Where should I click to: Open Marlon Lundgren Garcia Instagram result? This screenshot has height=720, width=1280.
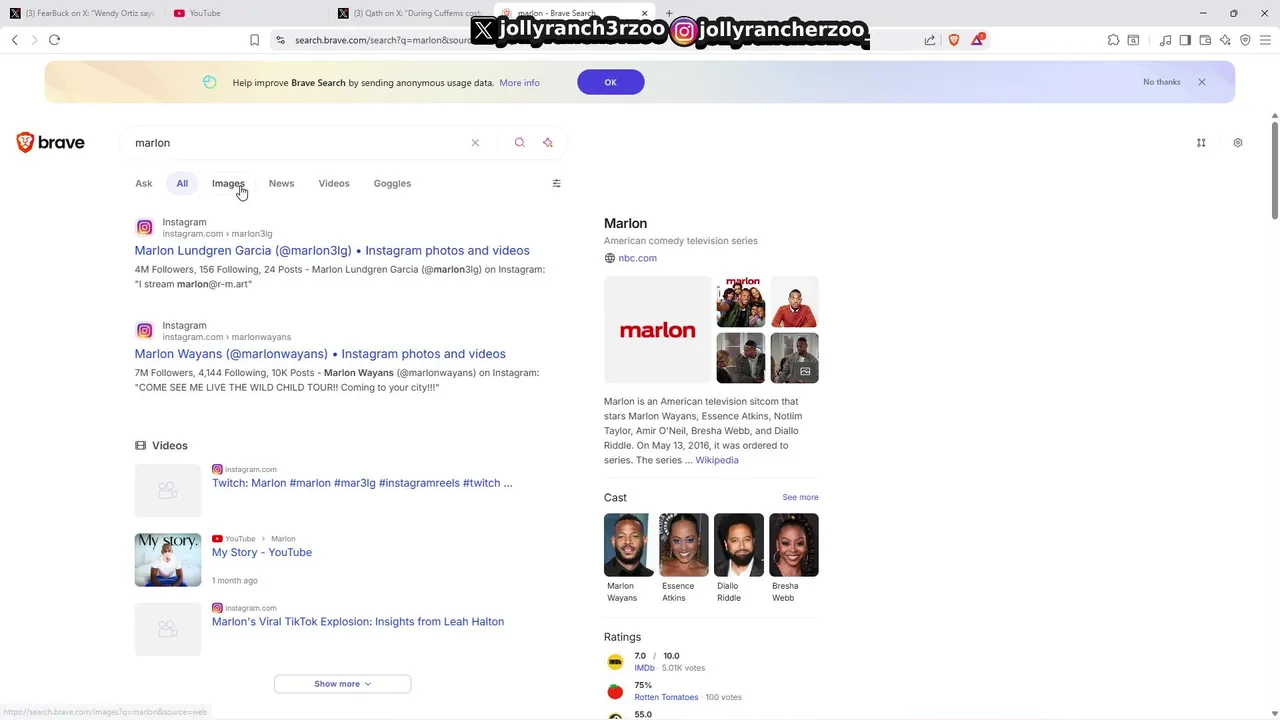332,251
